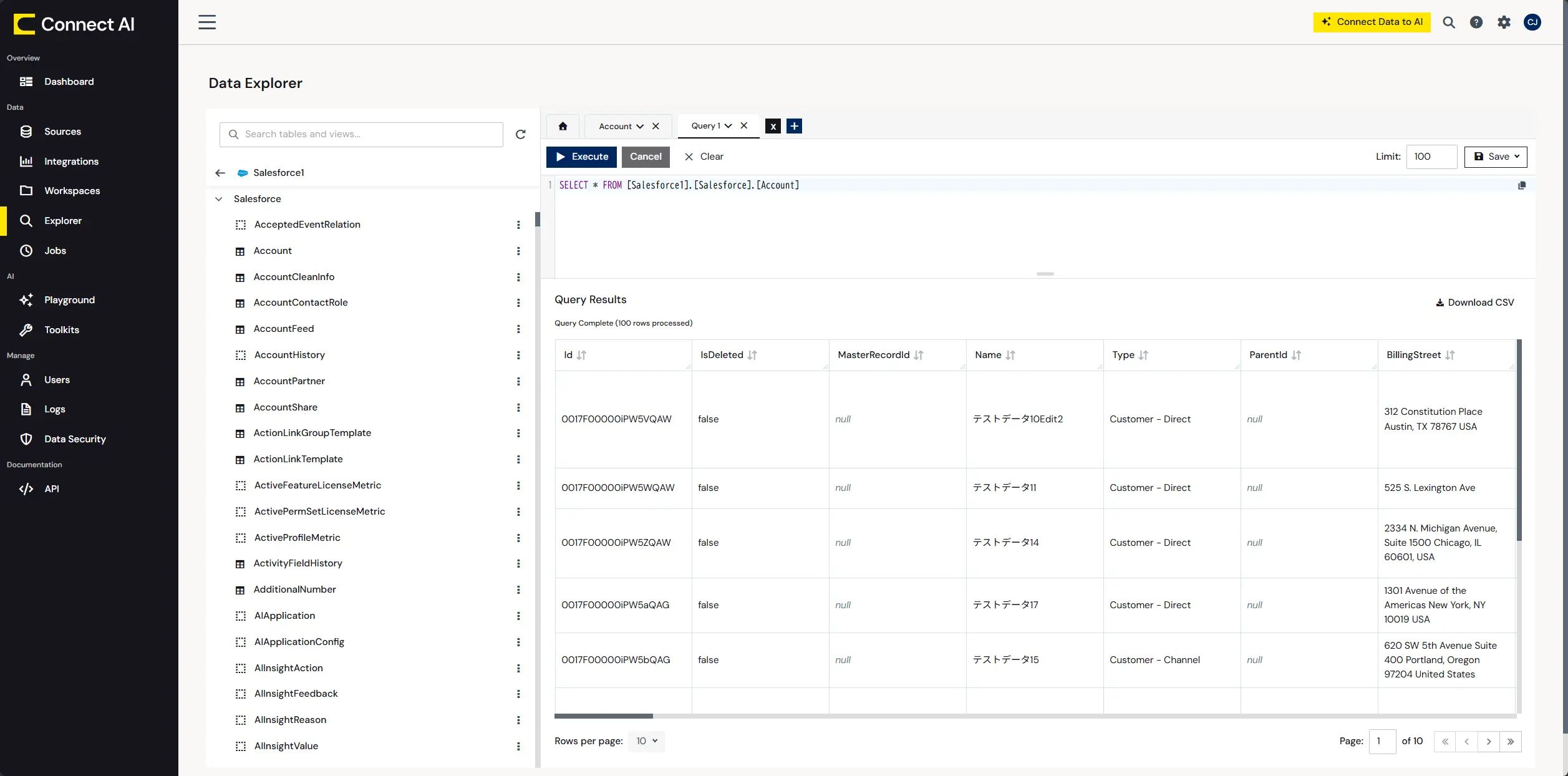
Task: Jump to the first results page
Action: pos(1445,742)
